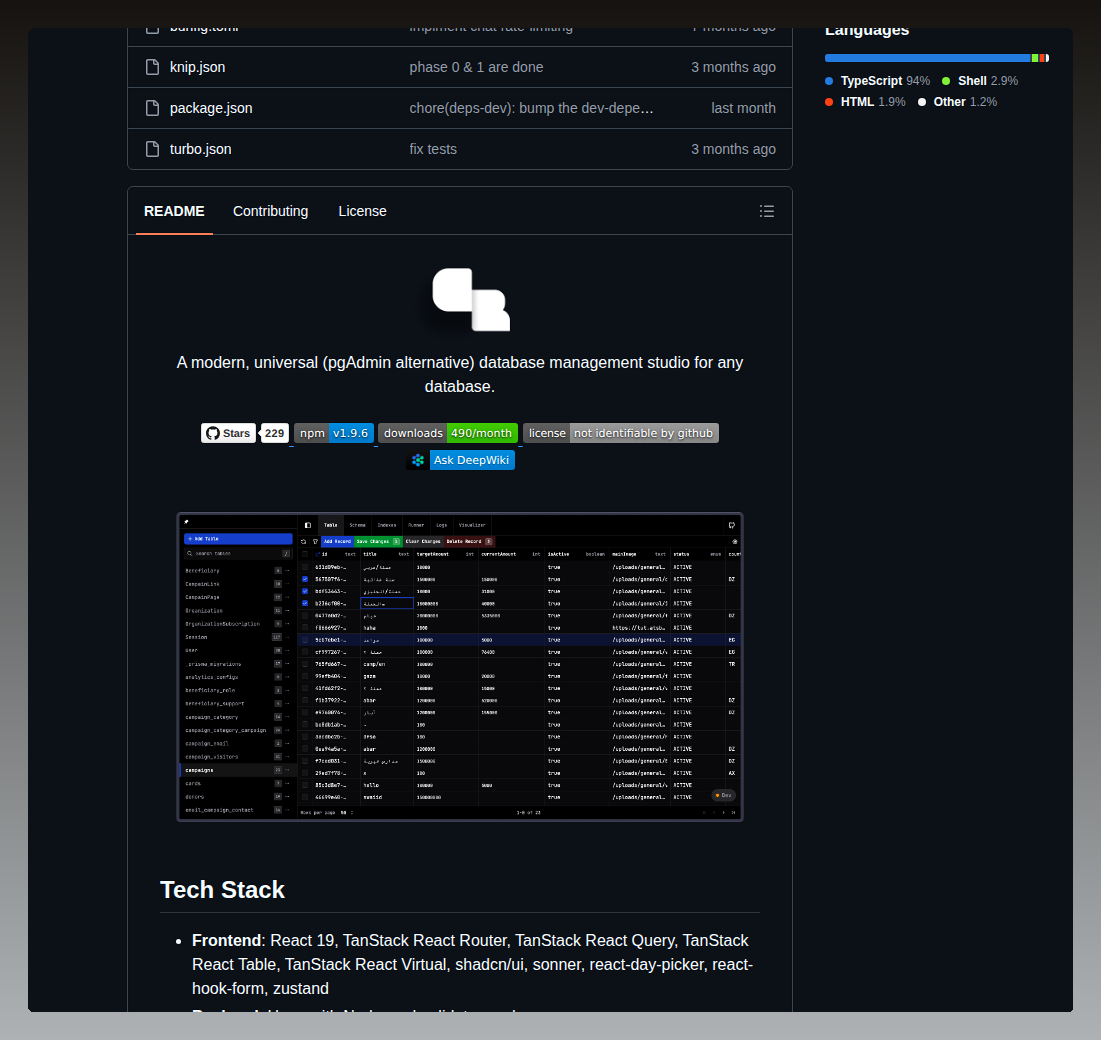Click the turbo.json file icon
This screenshot has height=1040, width=1101.
click(152, 149)
